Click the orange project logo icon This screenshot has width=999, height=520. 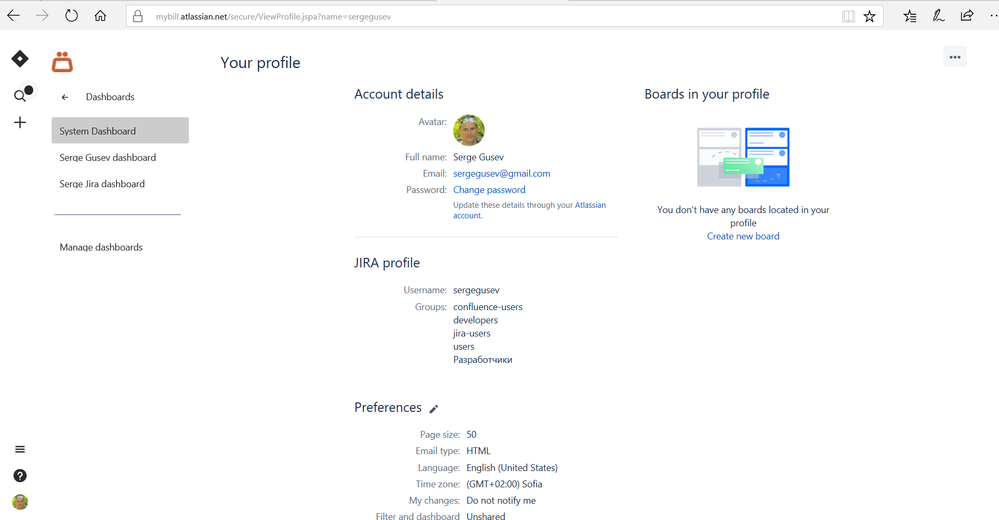62,62
